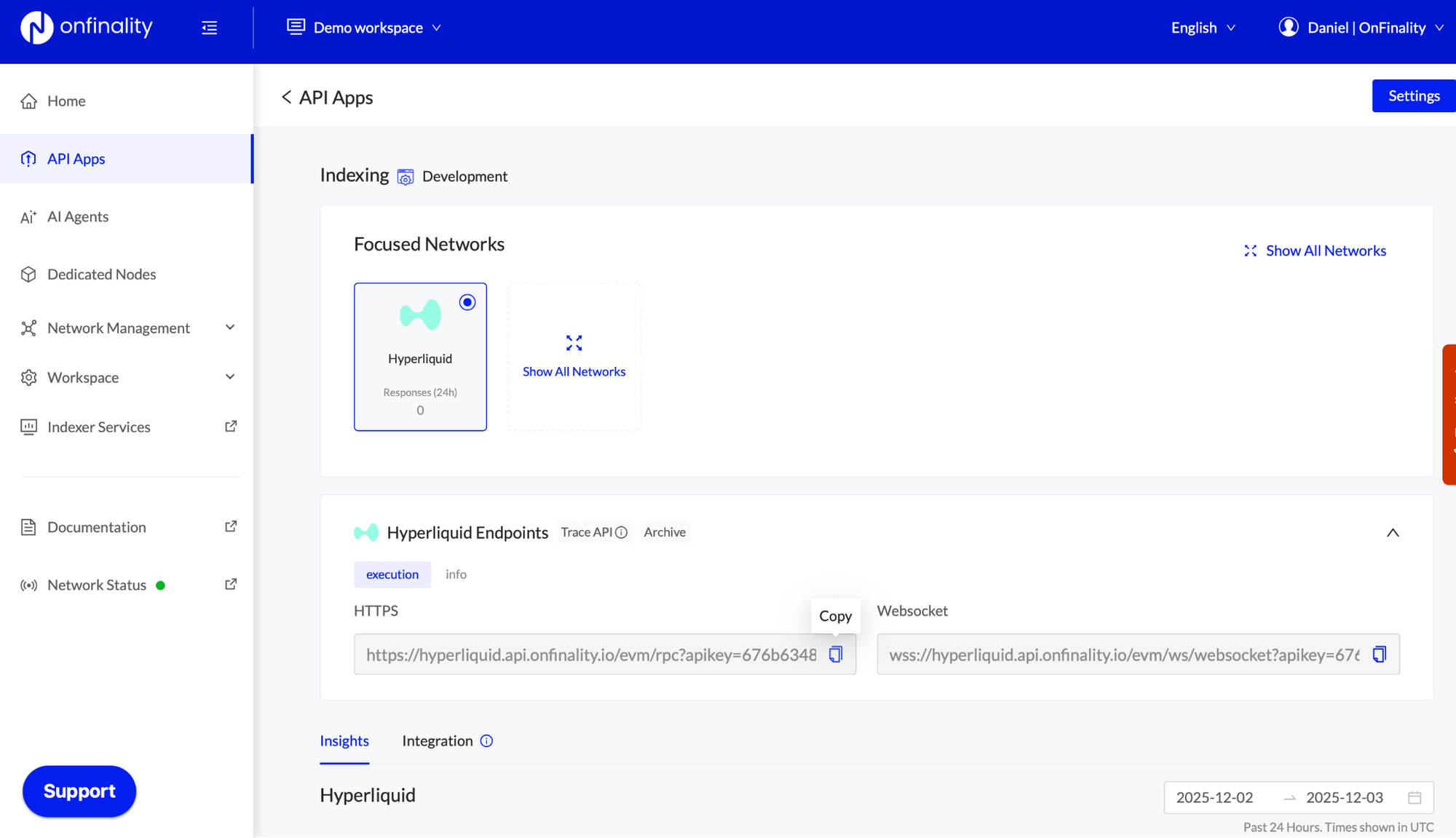Click the OnFinality logo
Image resolution: width=1456 pixels, height=838 pixels.
86,27
